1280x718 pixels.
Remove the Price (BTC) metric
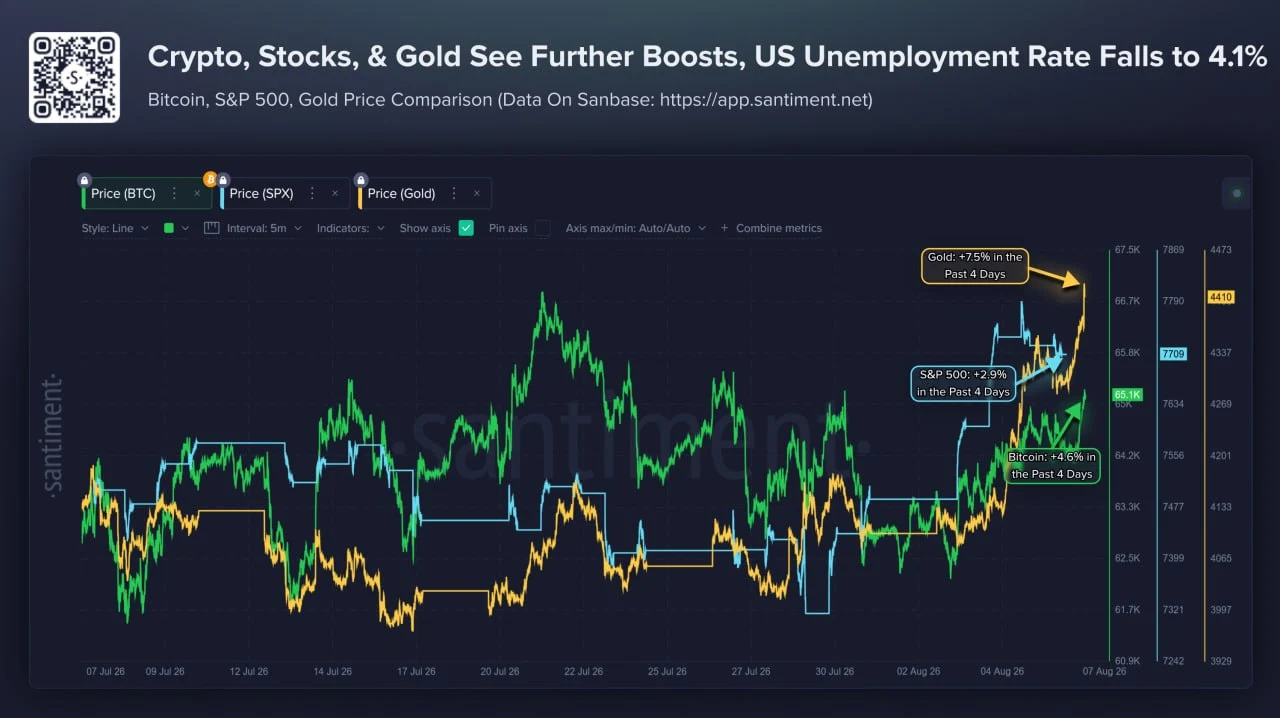click(197, 194)
